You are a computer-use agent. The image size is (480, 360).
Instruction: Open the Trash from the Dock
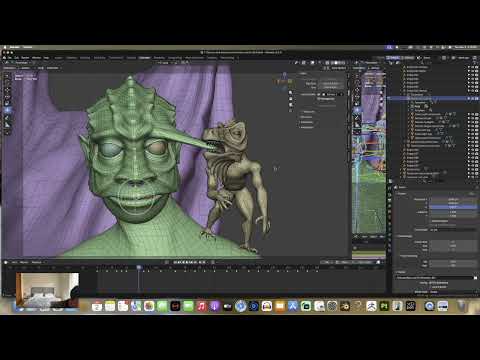[x=462, y=306]
